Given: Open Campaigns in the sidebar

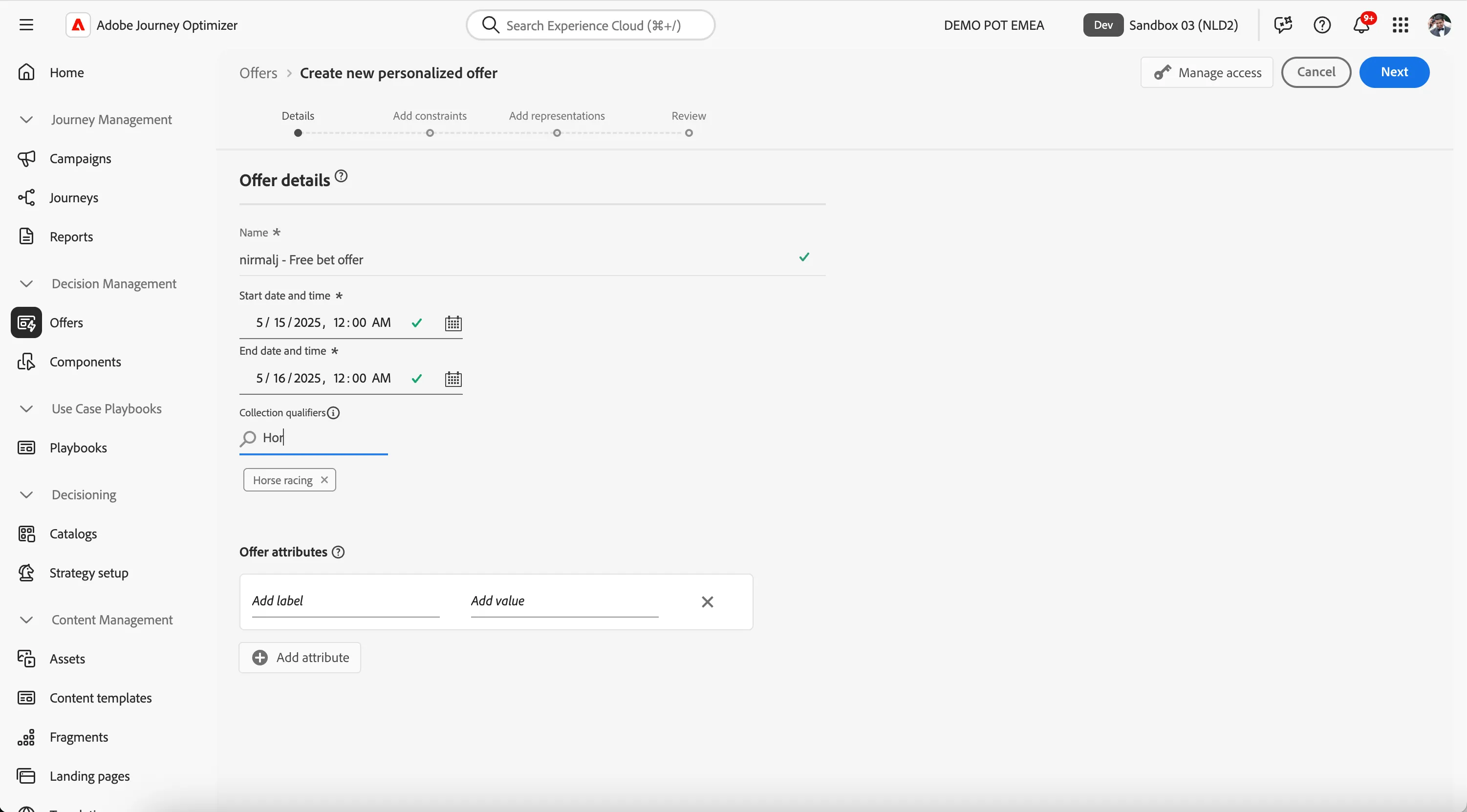Looking at the screenshot, I should (x=80, y=159).
